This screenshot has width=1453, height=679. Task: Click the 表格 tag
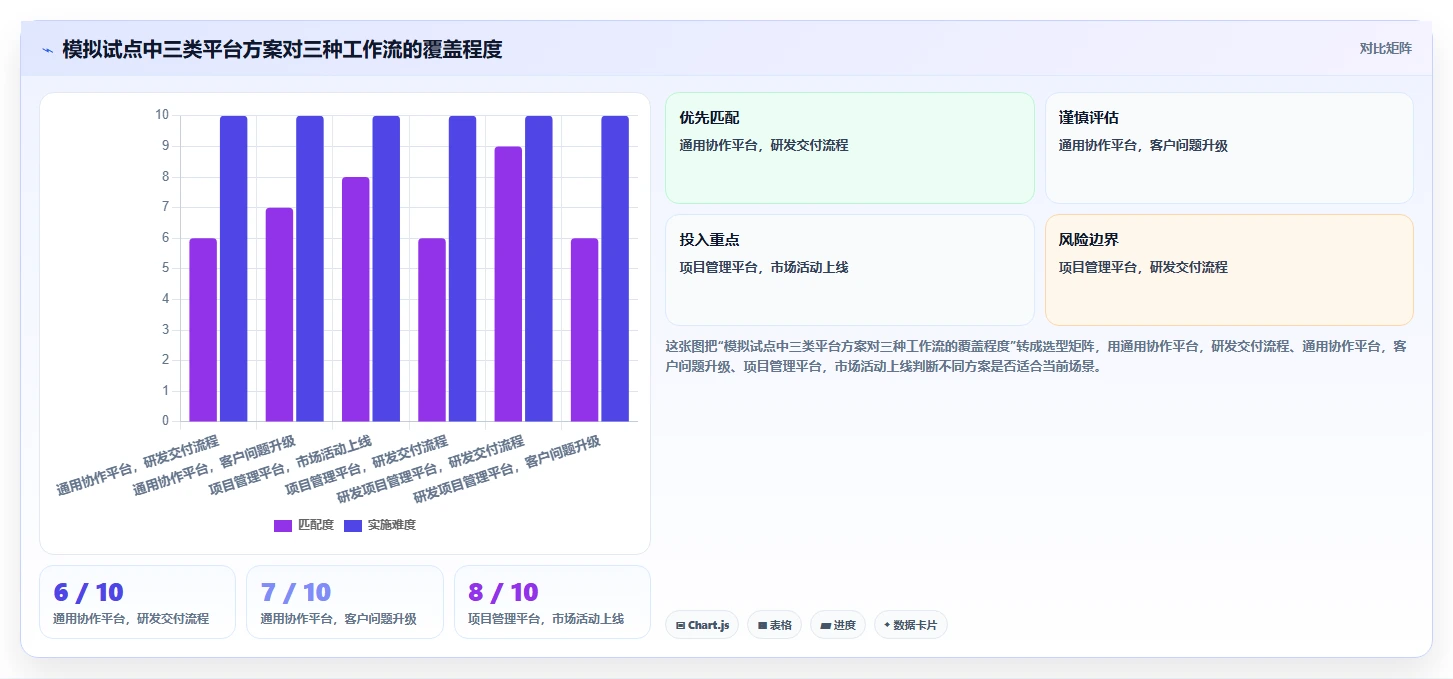[x=774, y=625]
